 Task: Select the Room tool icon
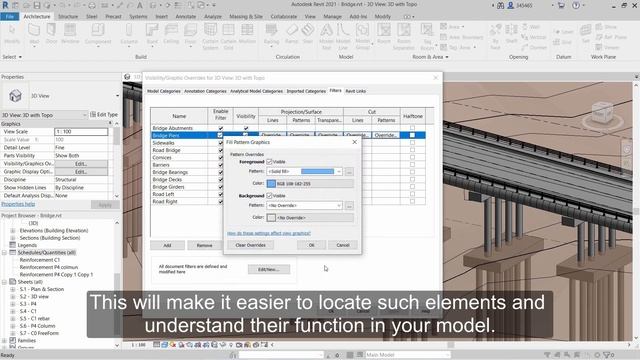tap(384, 33)
